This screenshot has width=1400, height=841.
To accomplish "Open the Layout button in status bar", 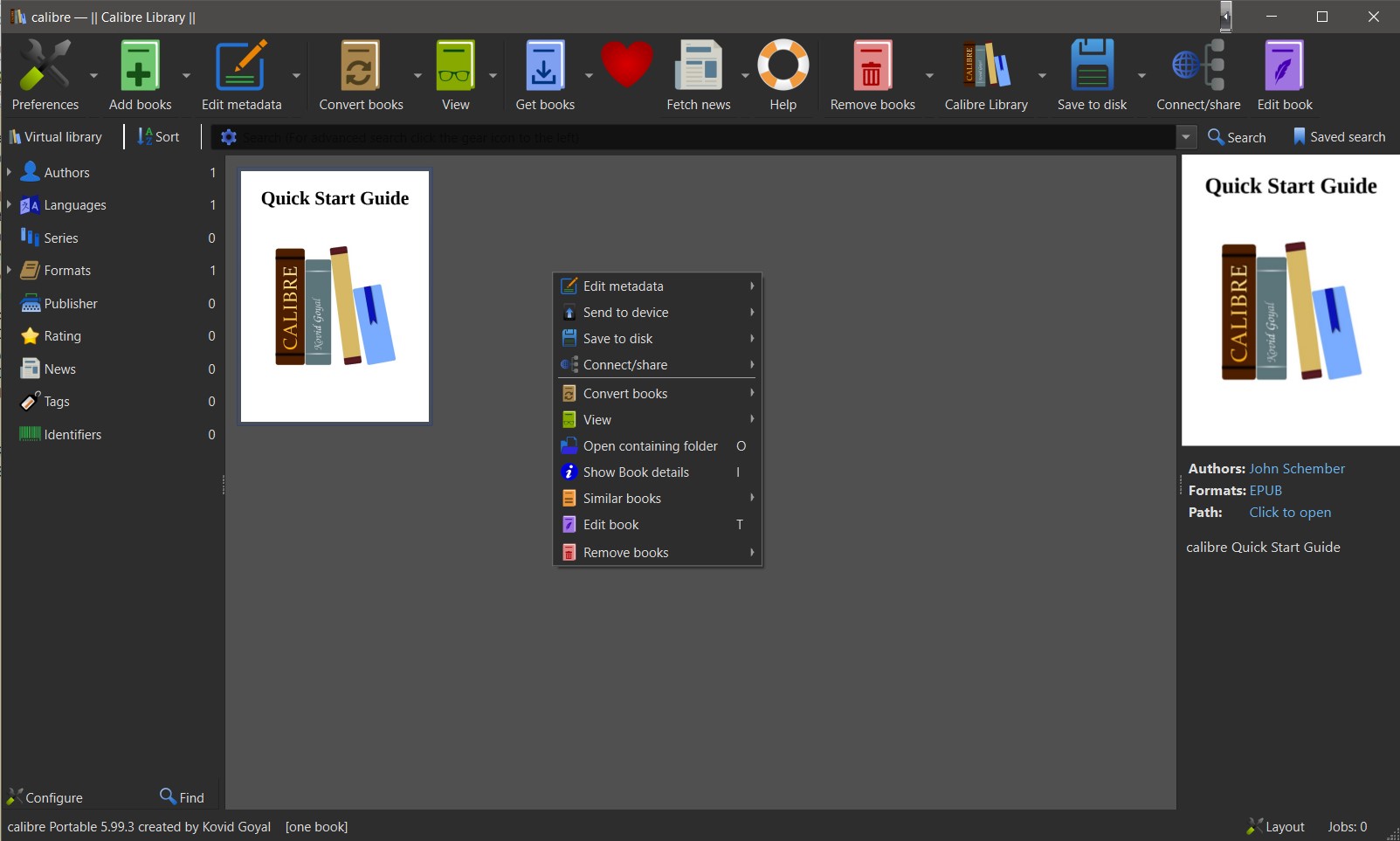I will click(x=1275, y=826).
